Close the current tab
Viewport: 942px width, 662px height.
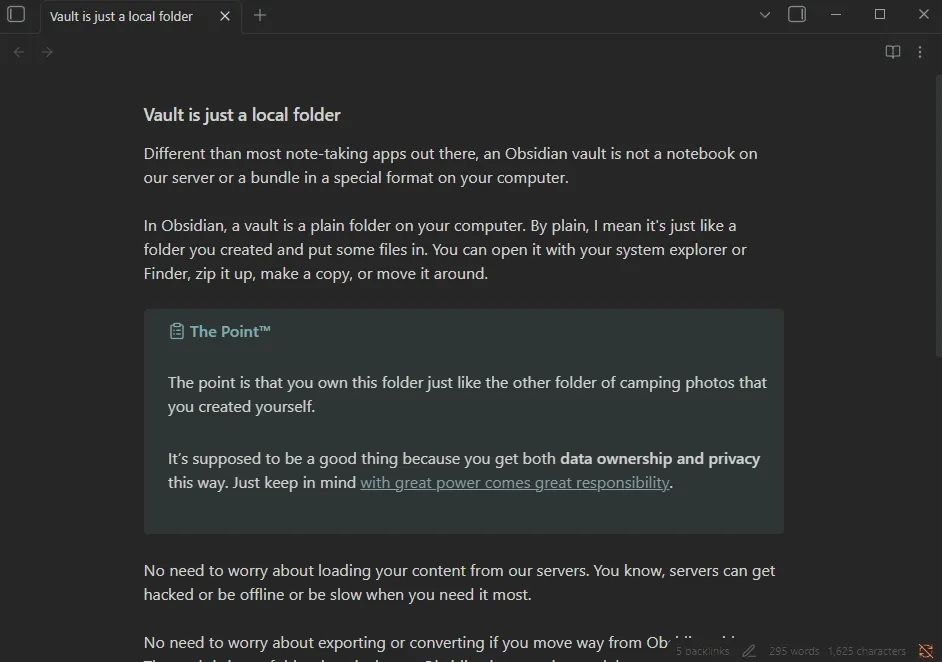tap(224, 16)
